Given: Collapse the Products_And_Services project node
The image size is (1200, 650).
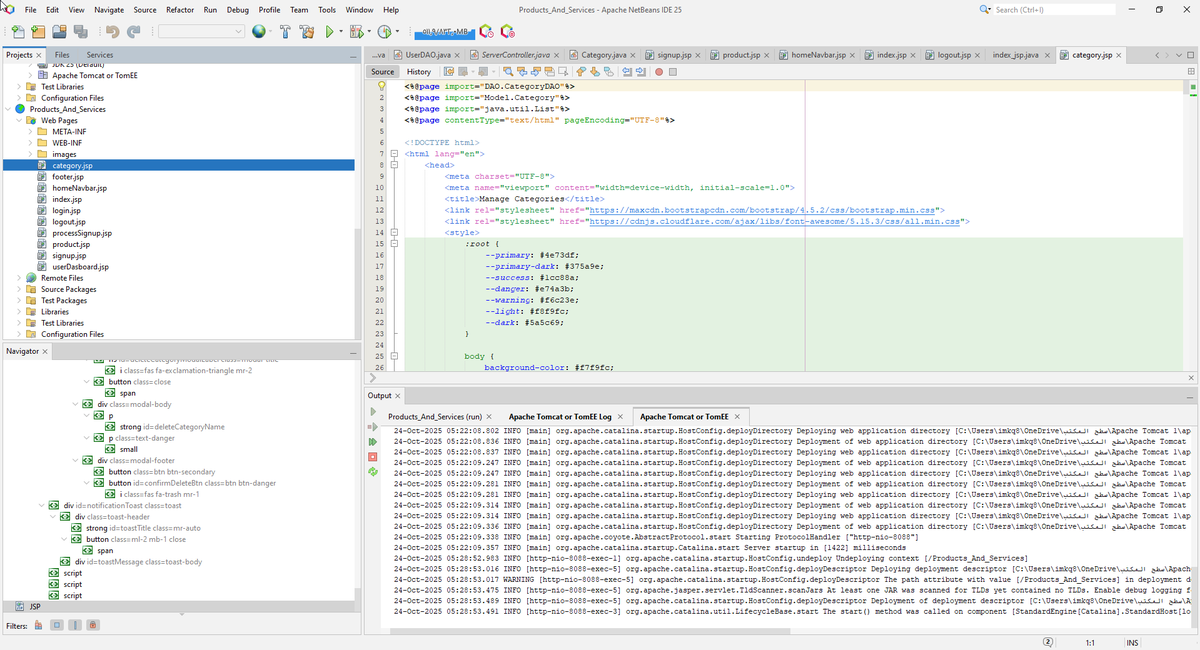Looking at the screenshot, I should 7,109.
